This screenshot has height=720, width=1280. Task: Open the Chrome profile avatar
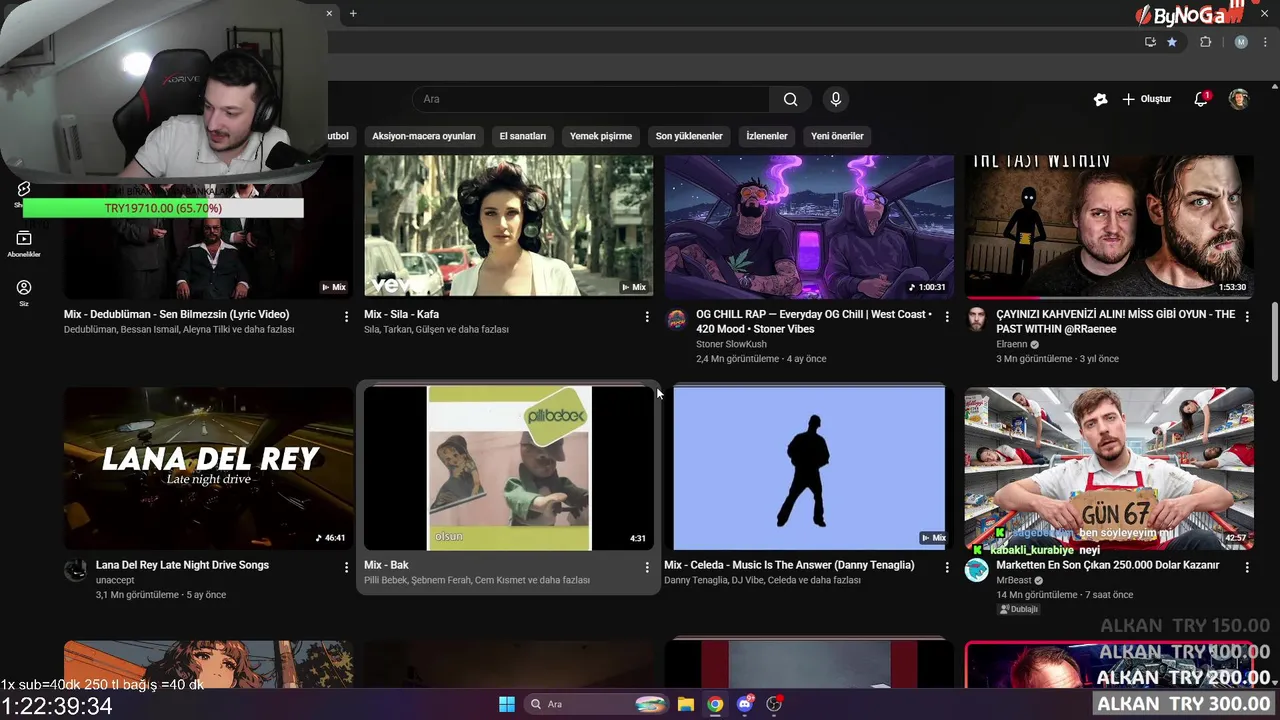(1241, 42)
